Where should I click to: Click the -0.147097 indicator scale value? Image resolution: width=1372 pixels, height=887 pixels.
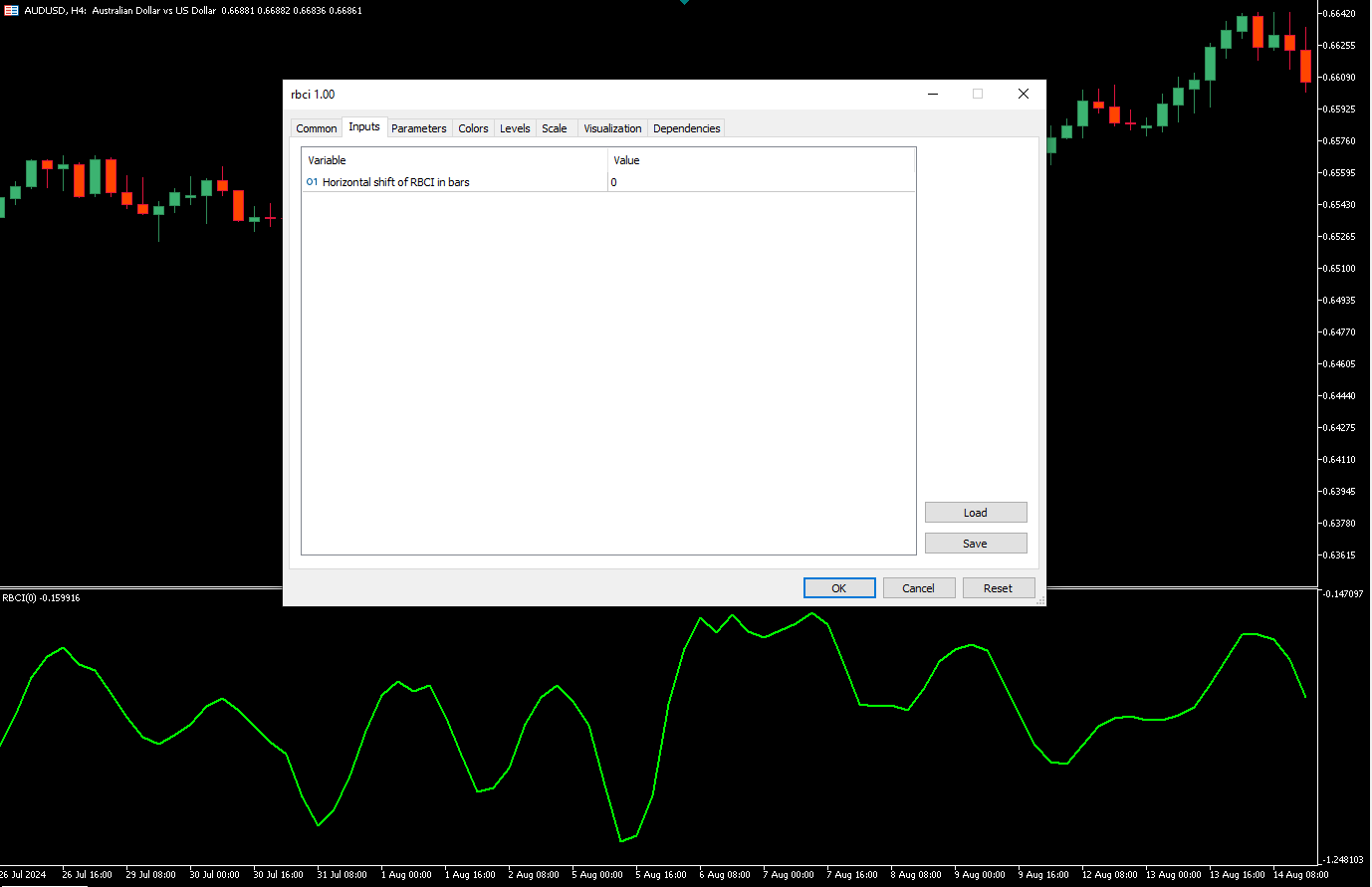point(1343,594)
